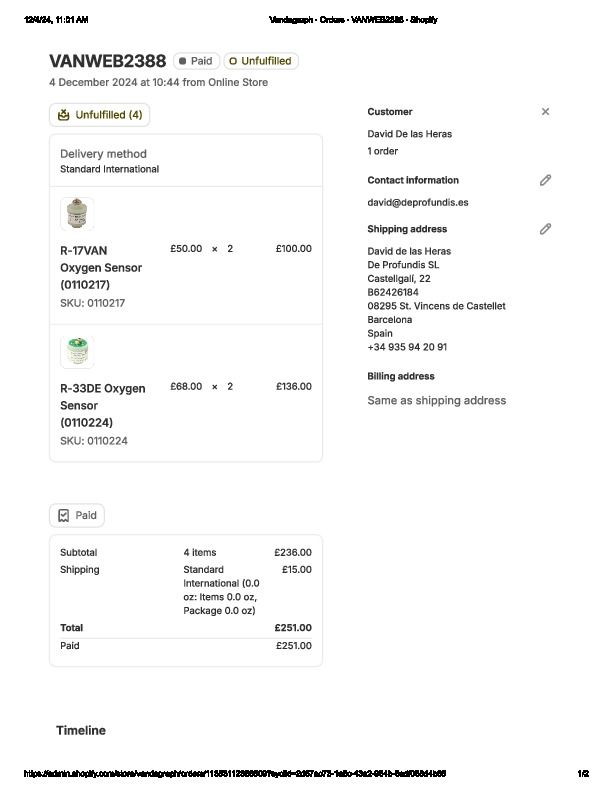Click the Shipping address edit pencil icon
This screenshot has height=792, width=612.
pyautogui.click(x=545, y=229)
